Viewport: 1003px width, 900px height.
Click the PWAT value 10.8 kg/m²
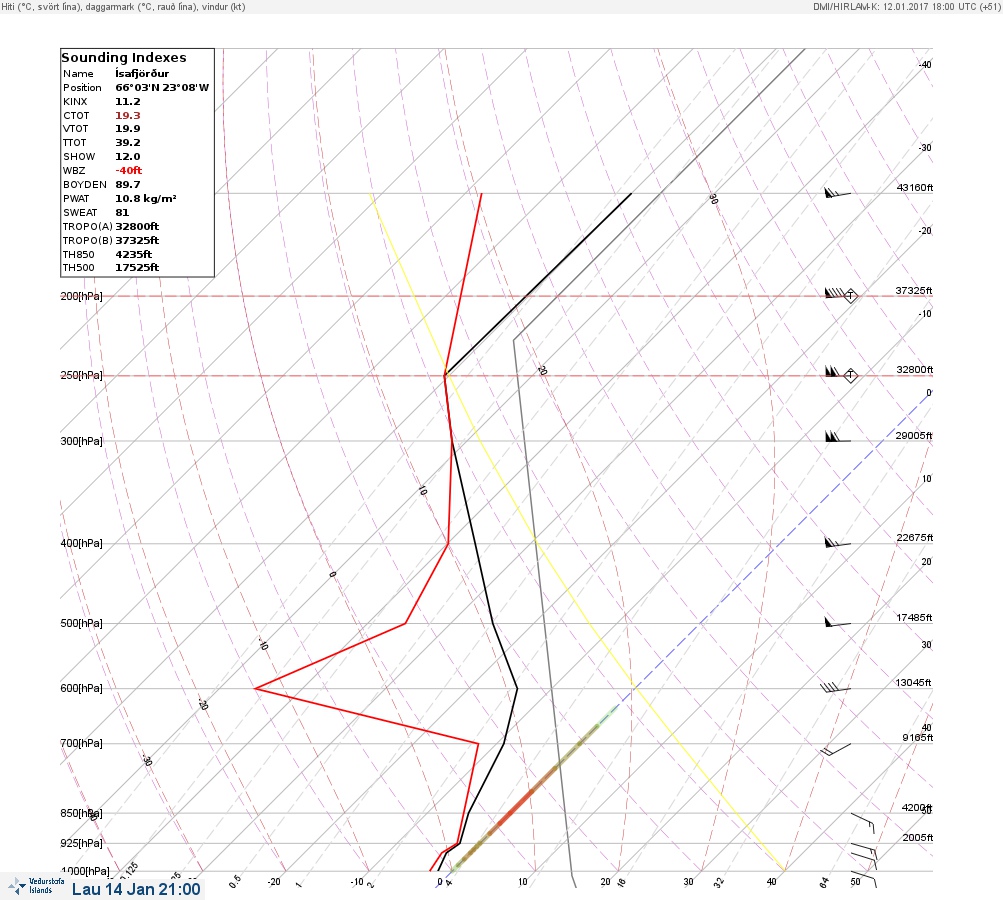pyautogui.click(x=146, y=199)
